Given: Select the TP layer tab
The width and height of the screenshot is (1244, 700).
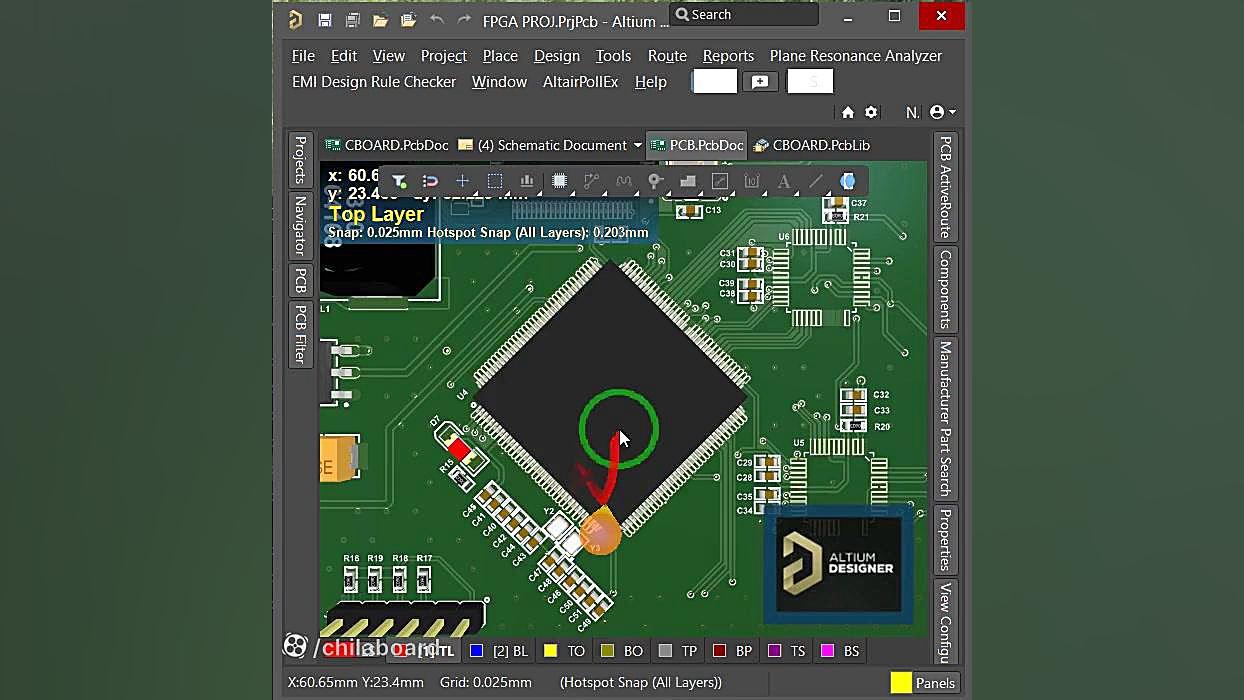Looking at the screenshot, I should click(678, 651).
